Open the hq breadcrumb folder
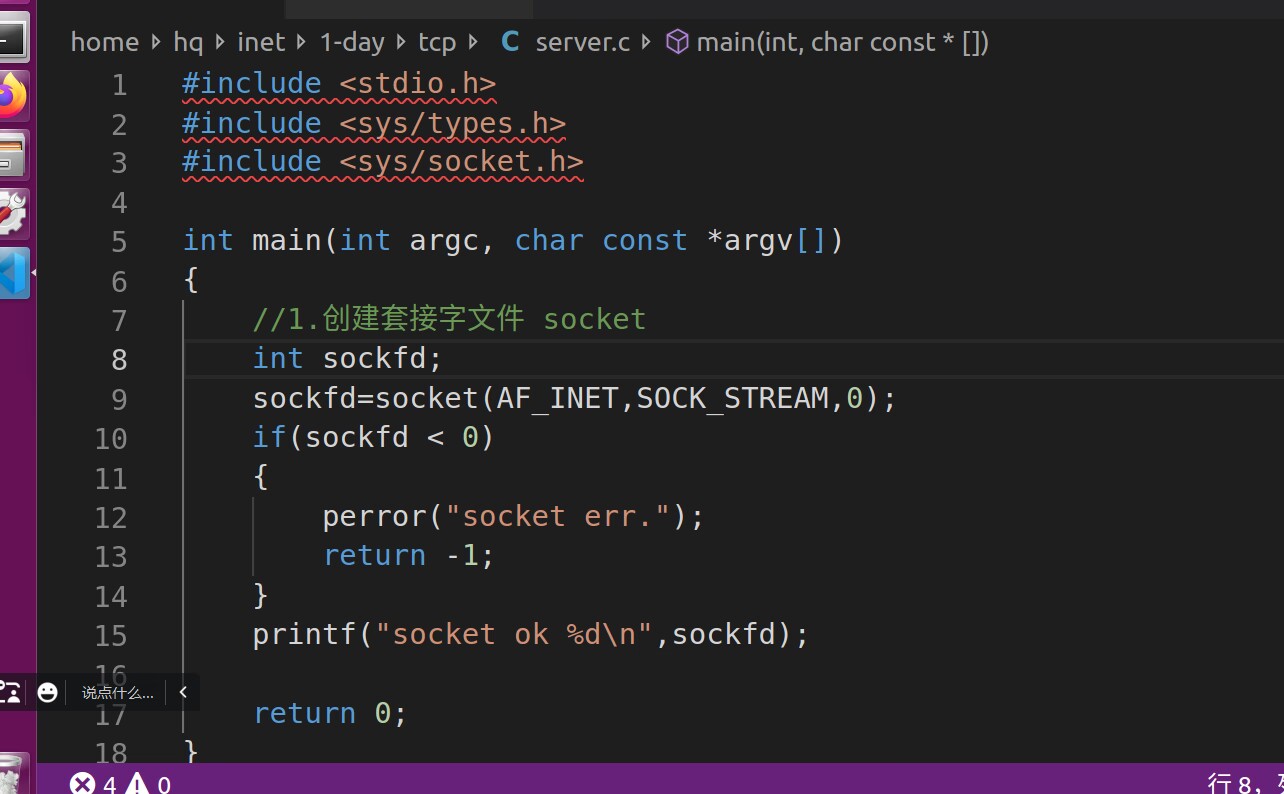1284x794 pixels. (188, 42)
